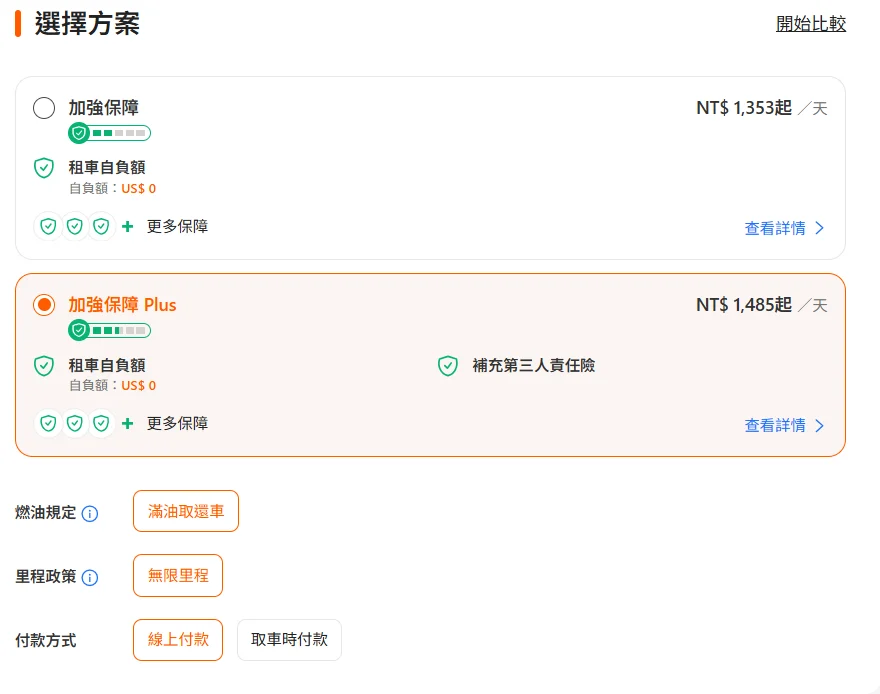Click the 補充第三人責任險 label
Viewport: 880px width, 694px height.
(x=534, y=365)
